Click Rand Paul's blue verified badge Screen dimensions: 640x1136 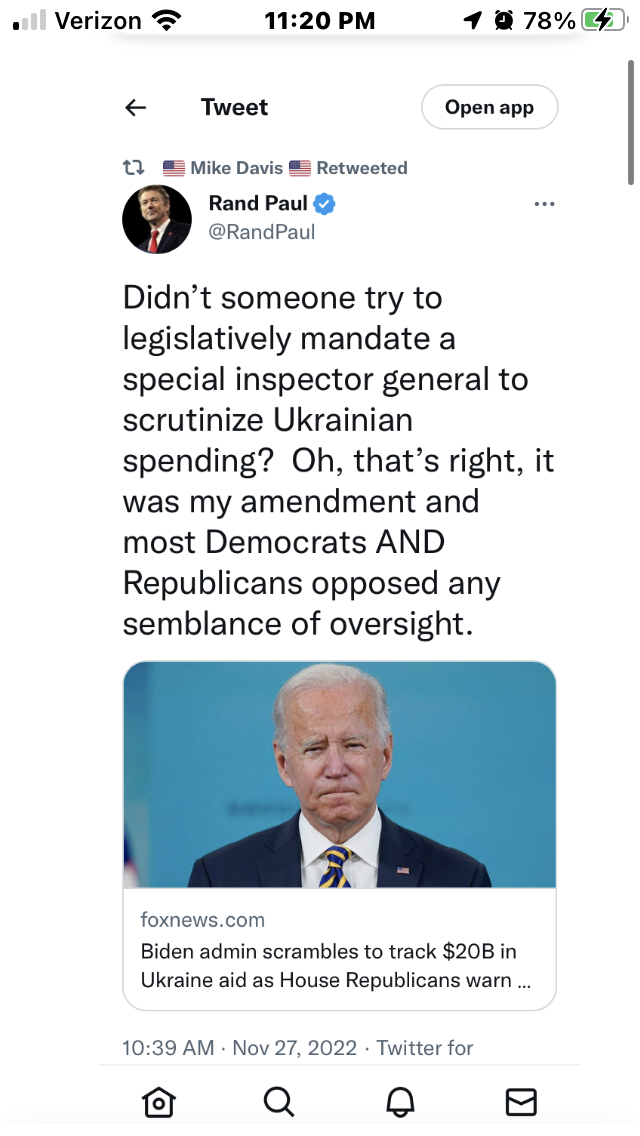point(325,204)
